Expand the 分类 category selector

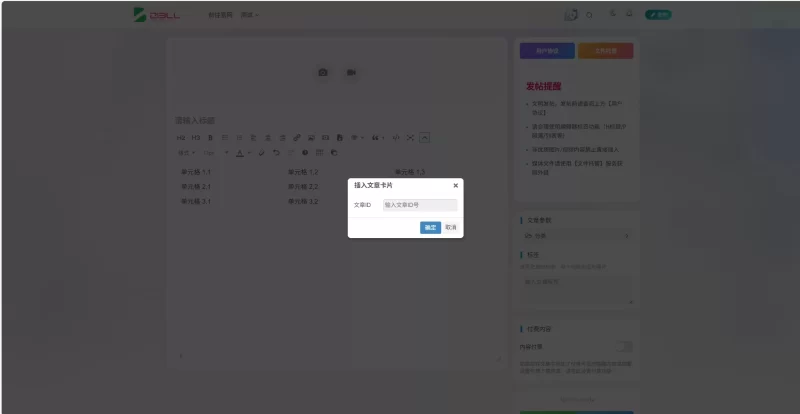tap(577, 236)
